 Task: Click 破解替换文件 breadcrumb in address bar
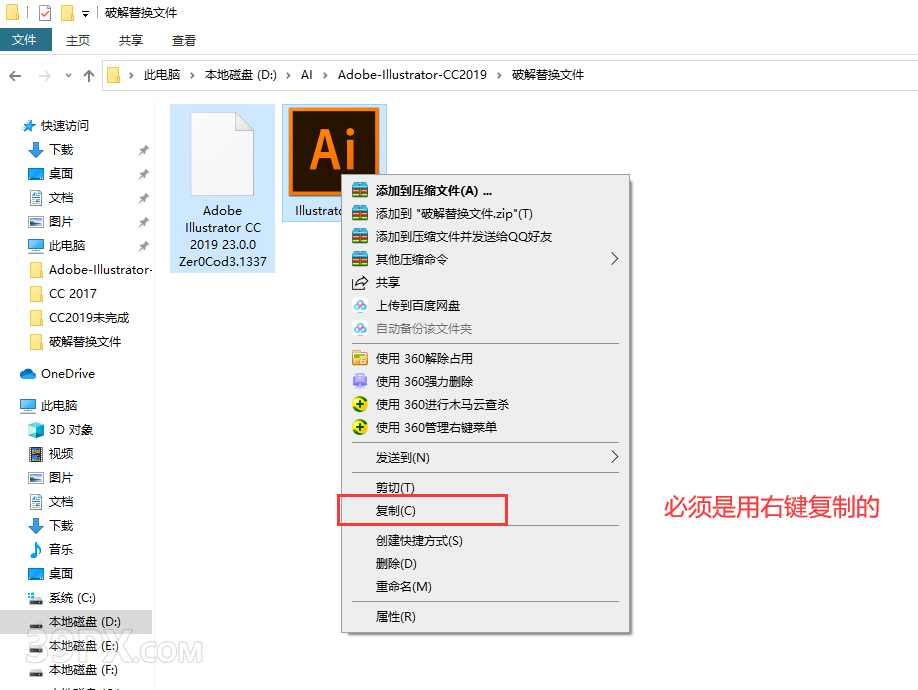[x=548, y=75]
